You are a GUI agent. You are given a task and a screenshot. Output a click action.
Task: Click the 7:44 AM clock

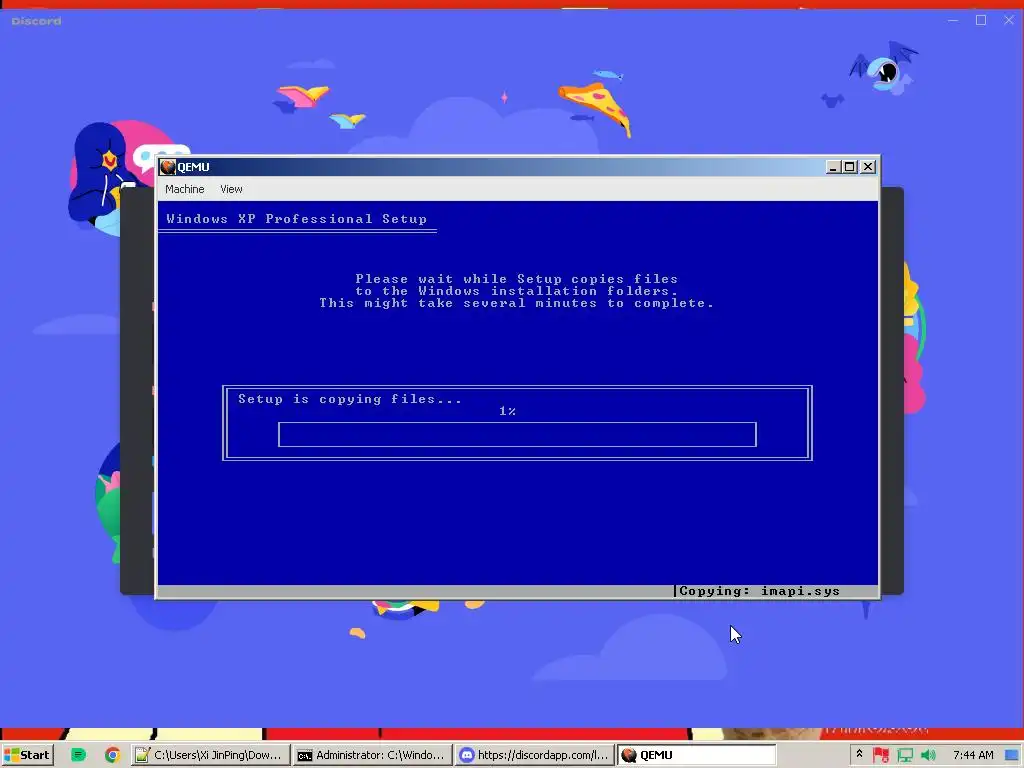[x=973, y=755]
